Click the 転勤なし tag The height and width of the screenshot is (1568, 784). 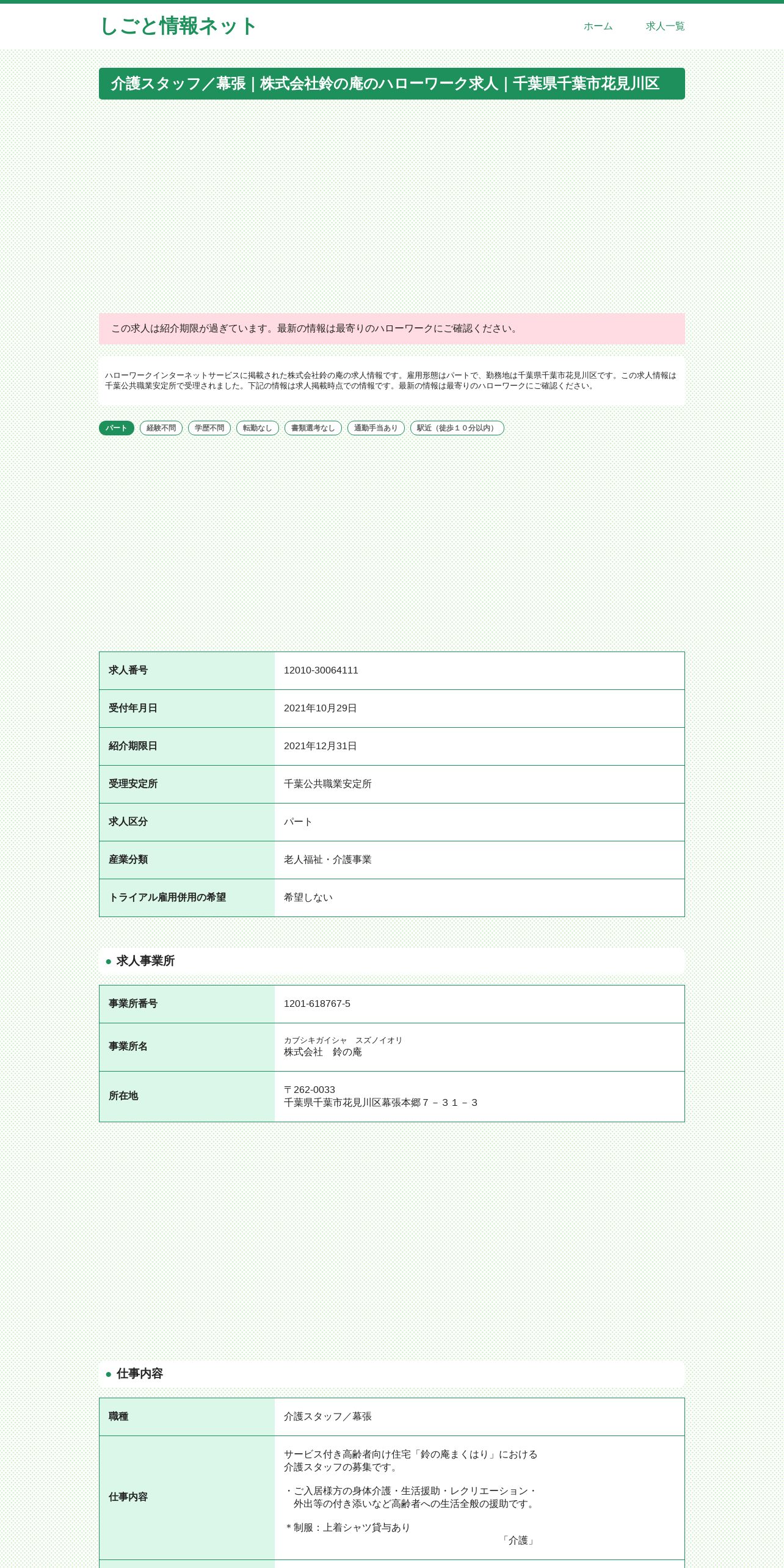coord(258,428)
